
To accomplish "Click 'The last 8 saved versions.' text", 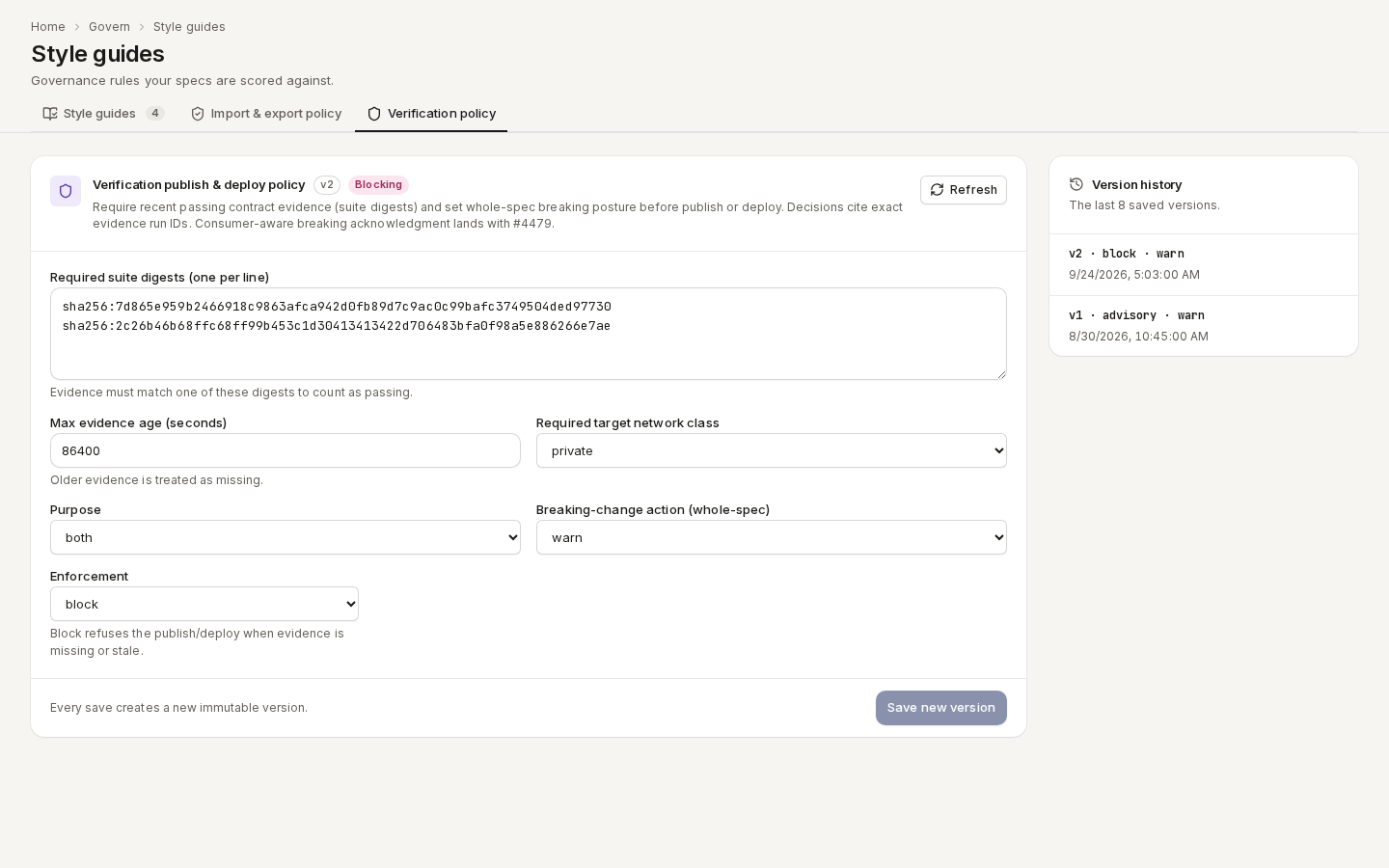I will (x=1144, y=205).
